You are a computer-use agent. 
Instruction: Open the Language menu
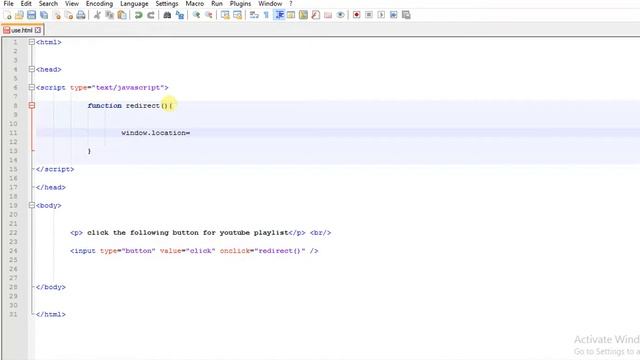(x=134, y=4)
